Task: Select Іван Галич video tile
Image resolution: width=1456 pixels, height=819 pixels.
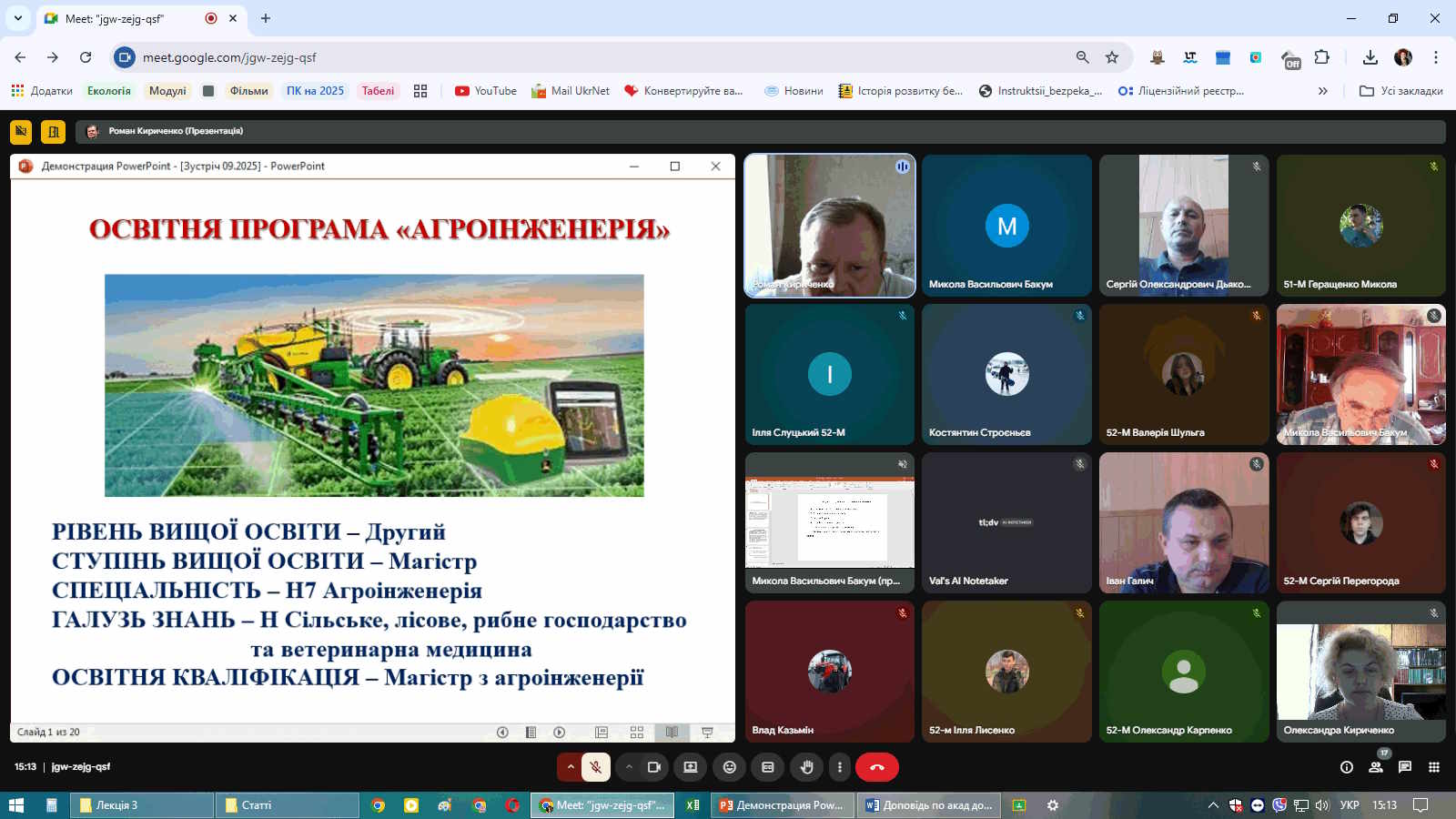Action: [1183, 523]
